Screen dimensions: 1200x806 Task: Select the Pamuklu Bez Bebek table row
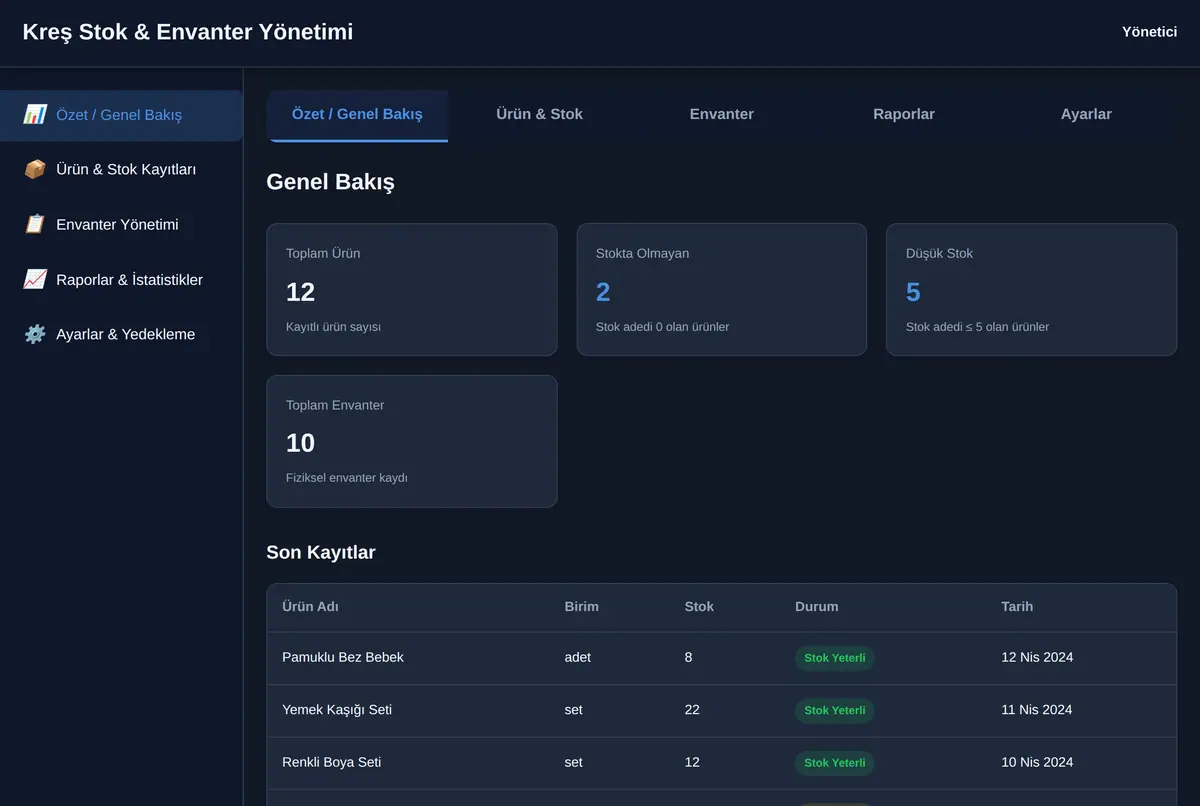[x=721, y=658]
